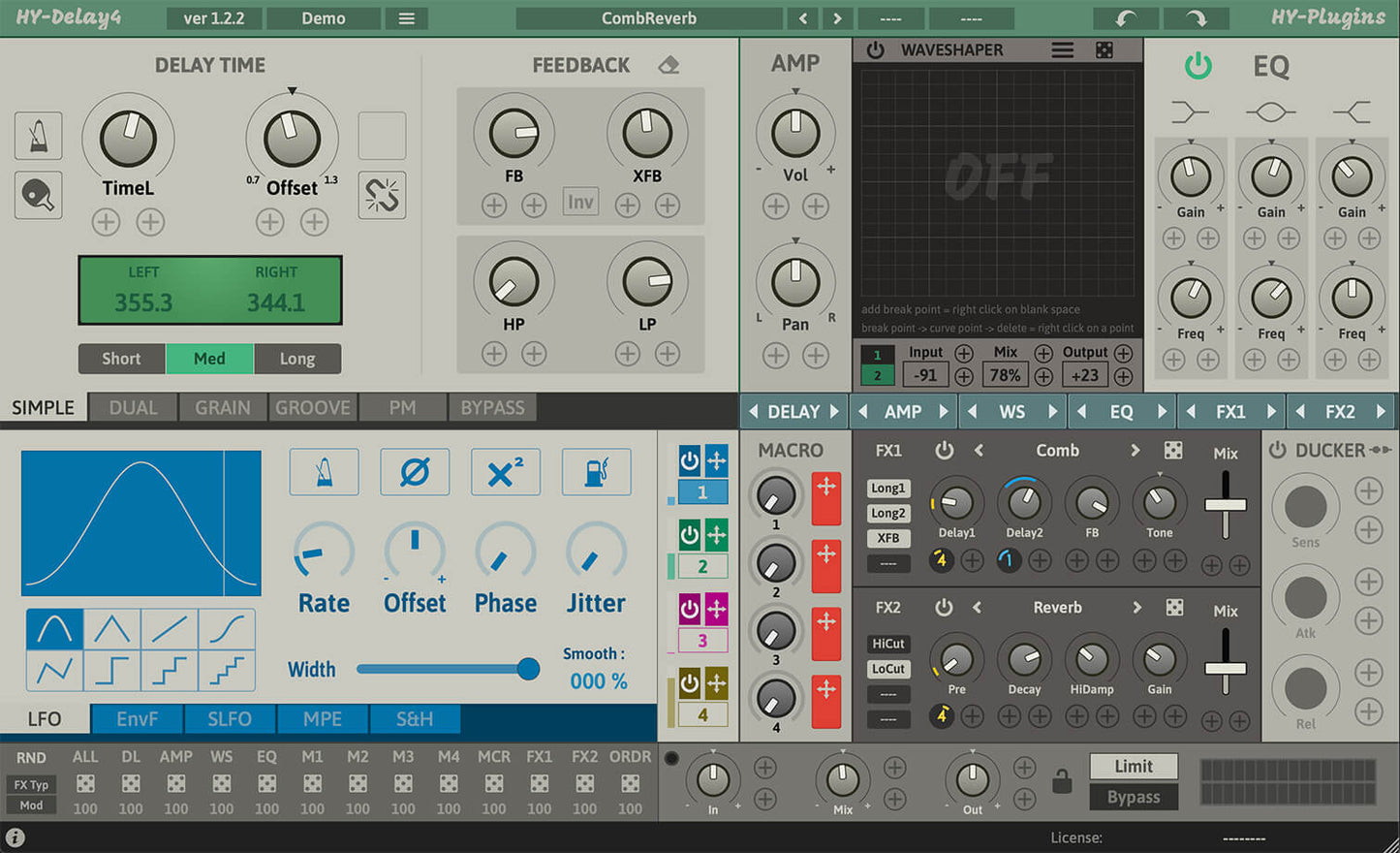Select the square step LFO waveform

coord(111,670)
